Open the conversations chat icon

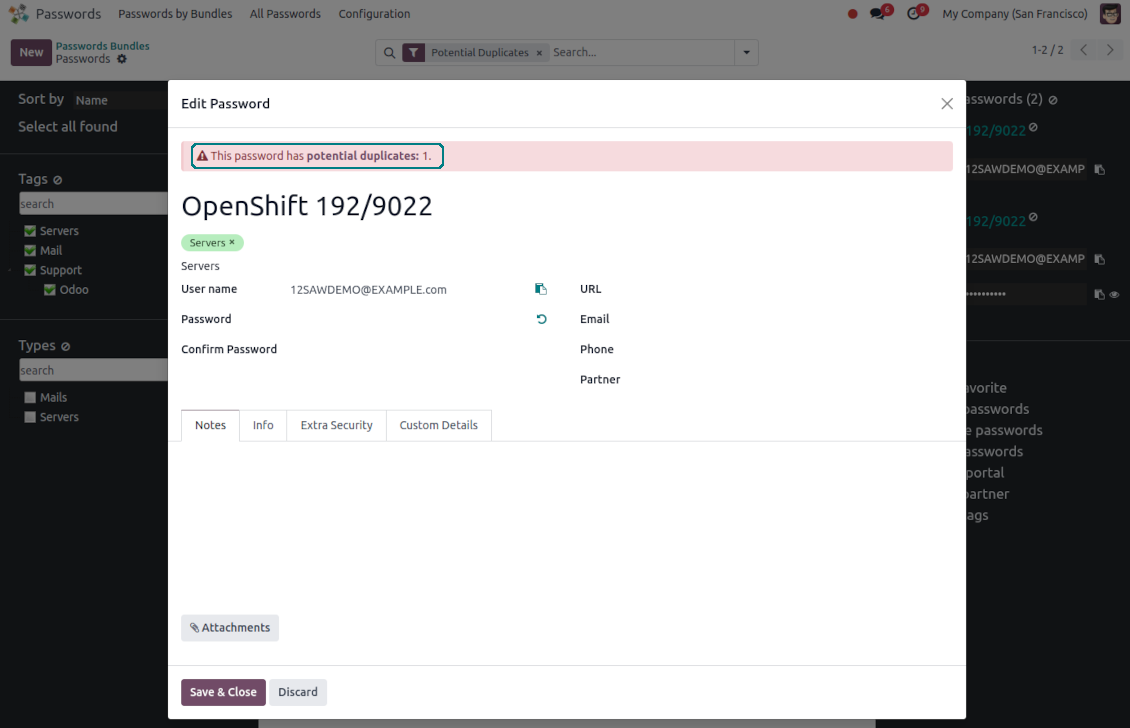pos(878,14)
